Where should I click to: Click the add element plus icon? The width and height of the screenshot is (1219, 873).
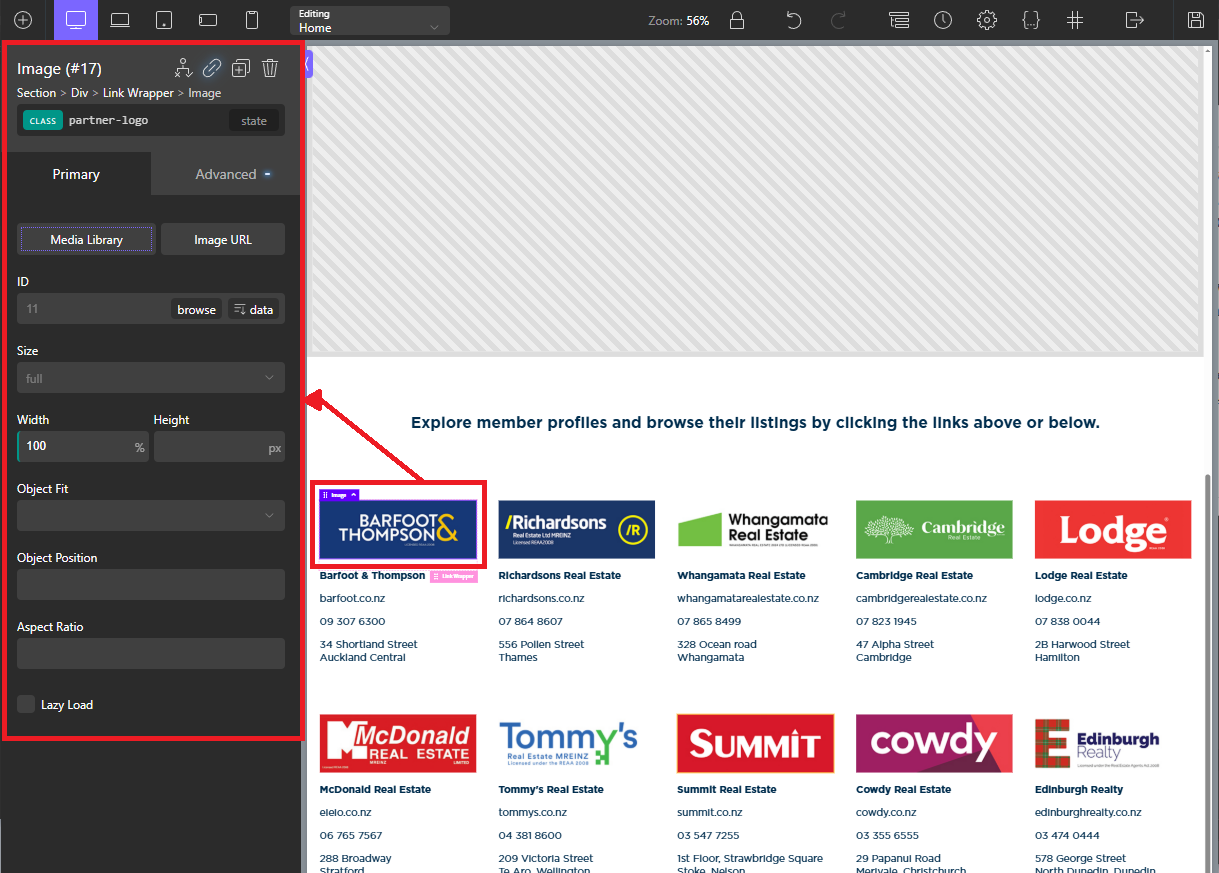[22, 20]
